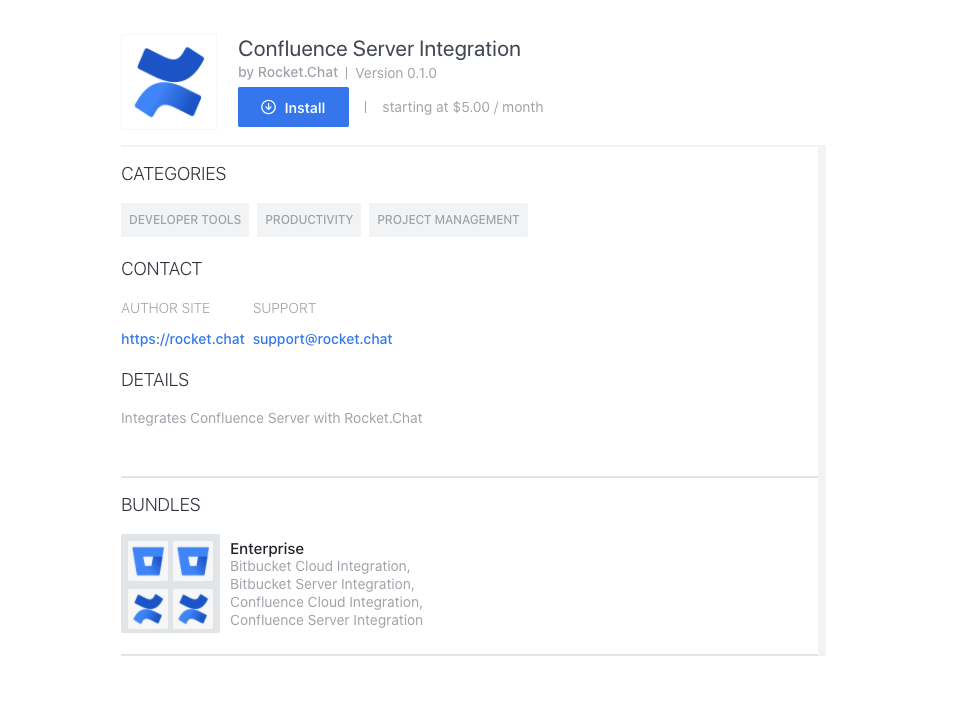
Task: Click the CATEGORIES section heading
Action: 173,174
